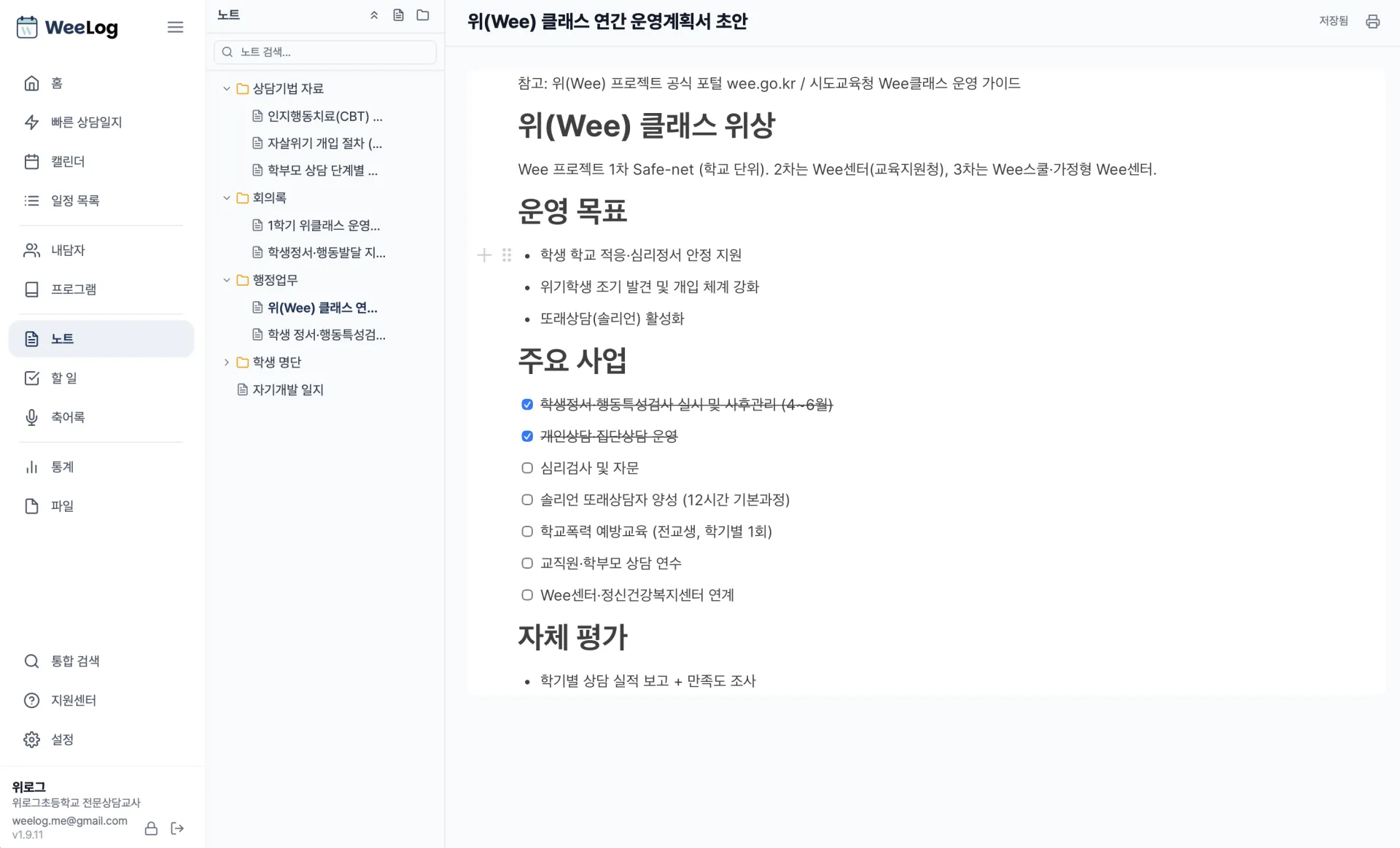1400x848 pixels.
Task: Open 자살위기 개입 절차 note
Action: coord(325,144)
